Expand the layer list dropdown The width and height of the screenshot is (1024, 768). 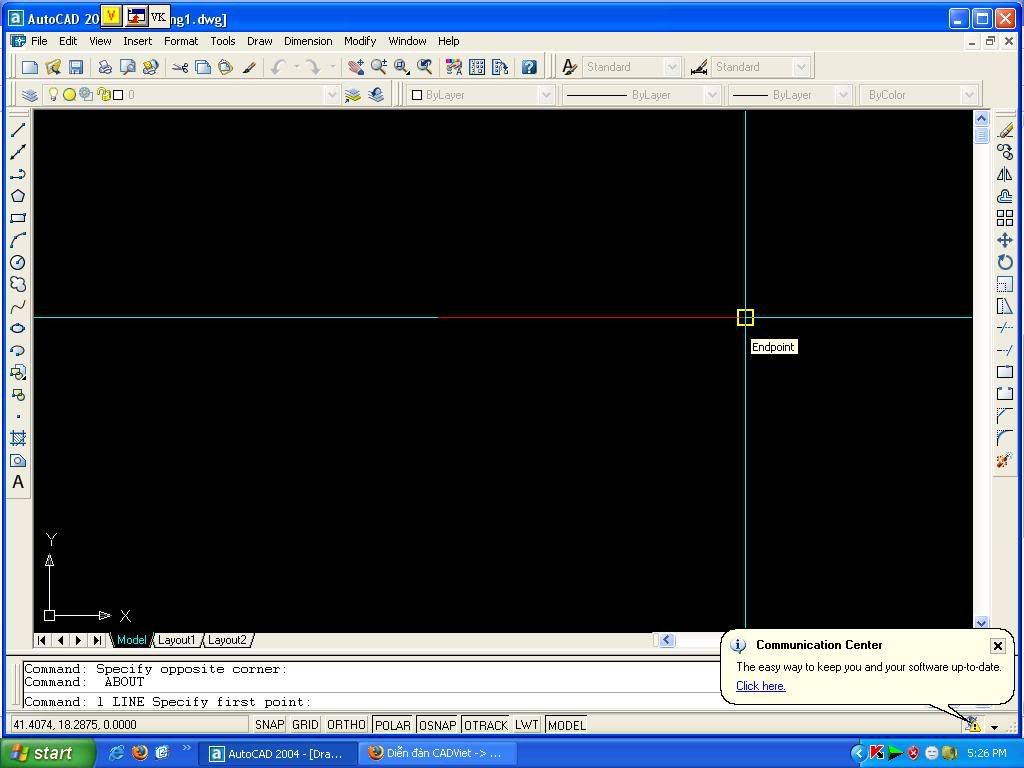point(332,95)
